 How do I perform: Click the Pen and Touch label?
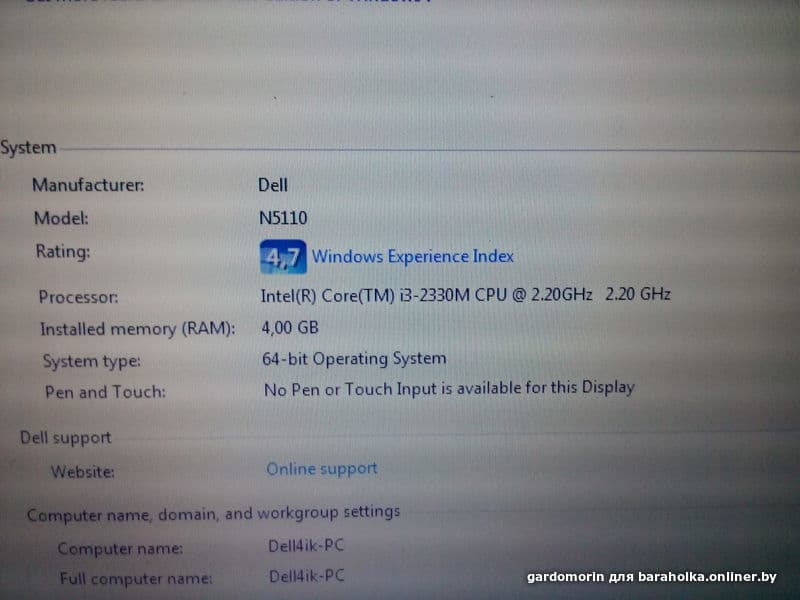click(106, 392)
